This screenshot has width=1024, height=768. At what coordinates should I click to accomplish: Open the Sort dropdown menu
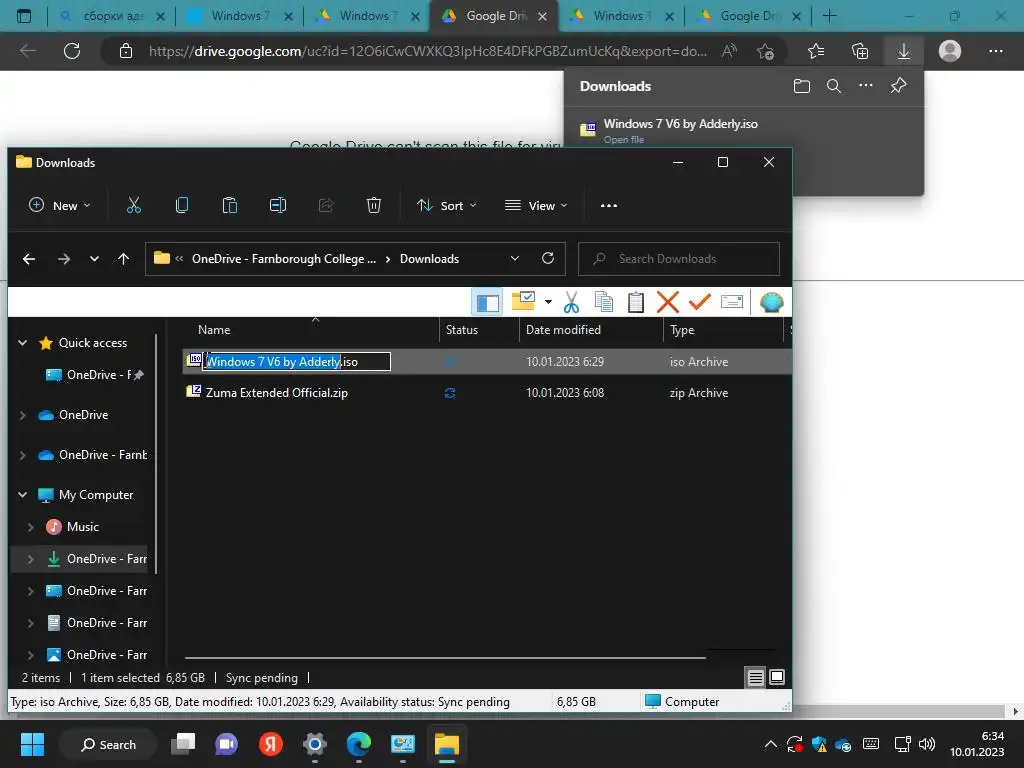[447, 206]
